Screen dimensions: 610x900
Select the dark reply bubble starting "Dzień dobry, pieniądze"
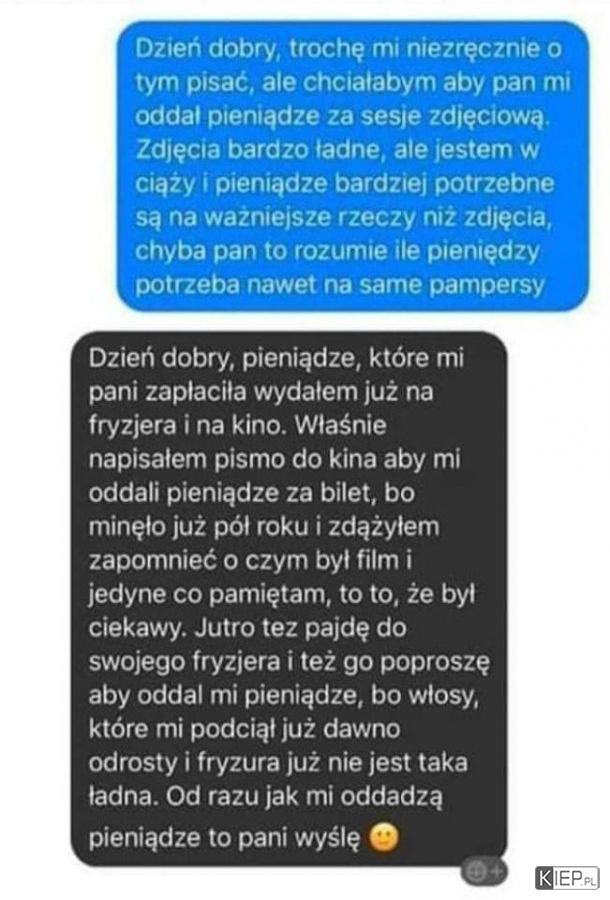[x=289, y=599]
